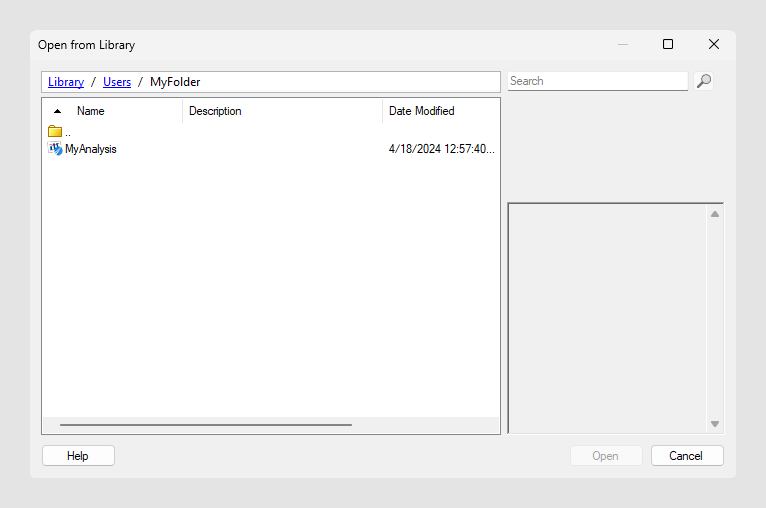Toggle the Name column sort arrow
This screenshot has width=766, height=508.
57,111
